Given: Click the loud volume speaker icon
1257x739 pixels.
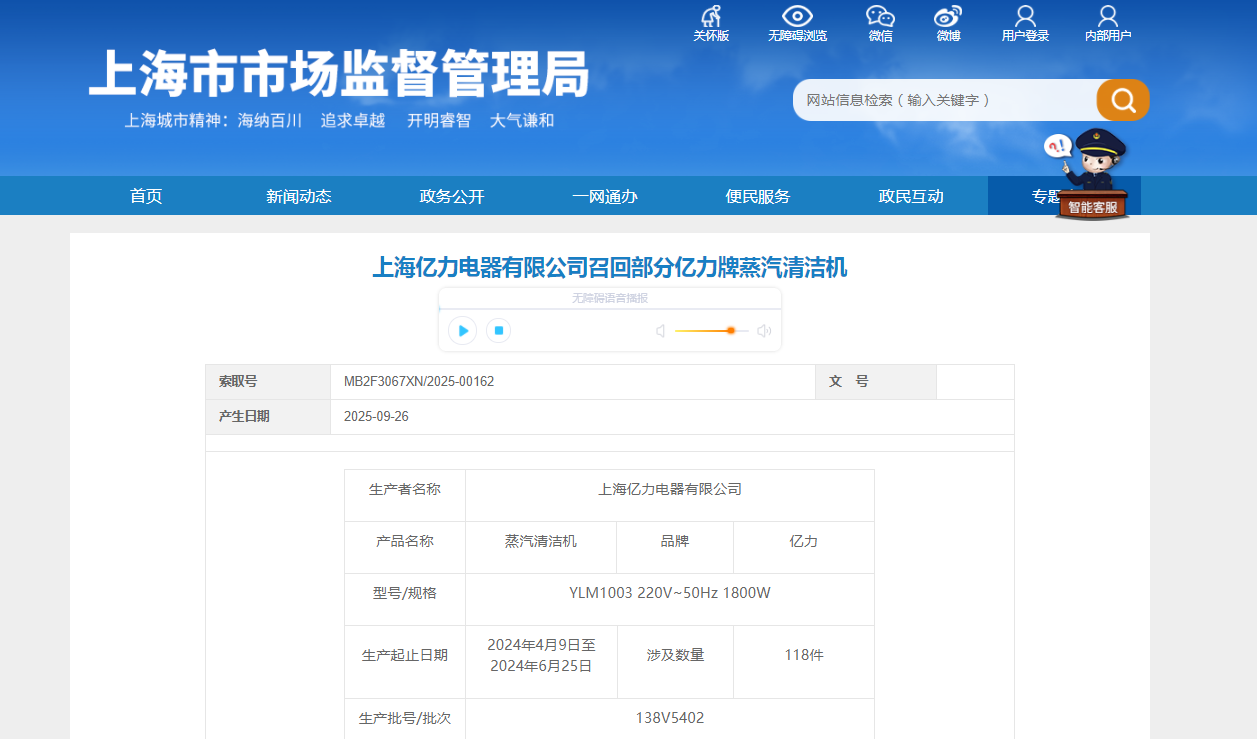Looking at the screenshot, I should point(764,331).
